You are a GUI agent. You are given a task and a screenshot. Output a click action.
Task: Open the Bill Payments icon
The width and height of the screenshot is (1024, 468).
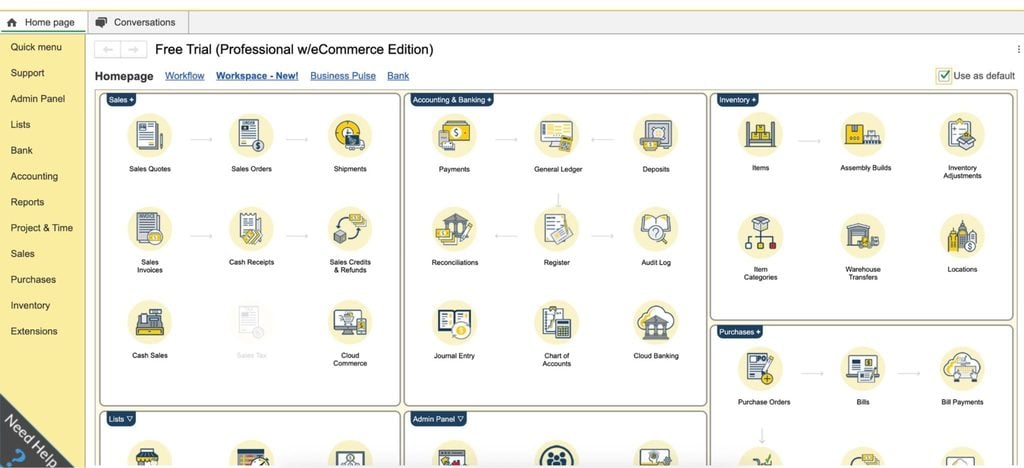pyautogui.click(x=962, y=369)
